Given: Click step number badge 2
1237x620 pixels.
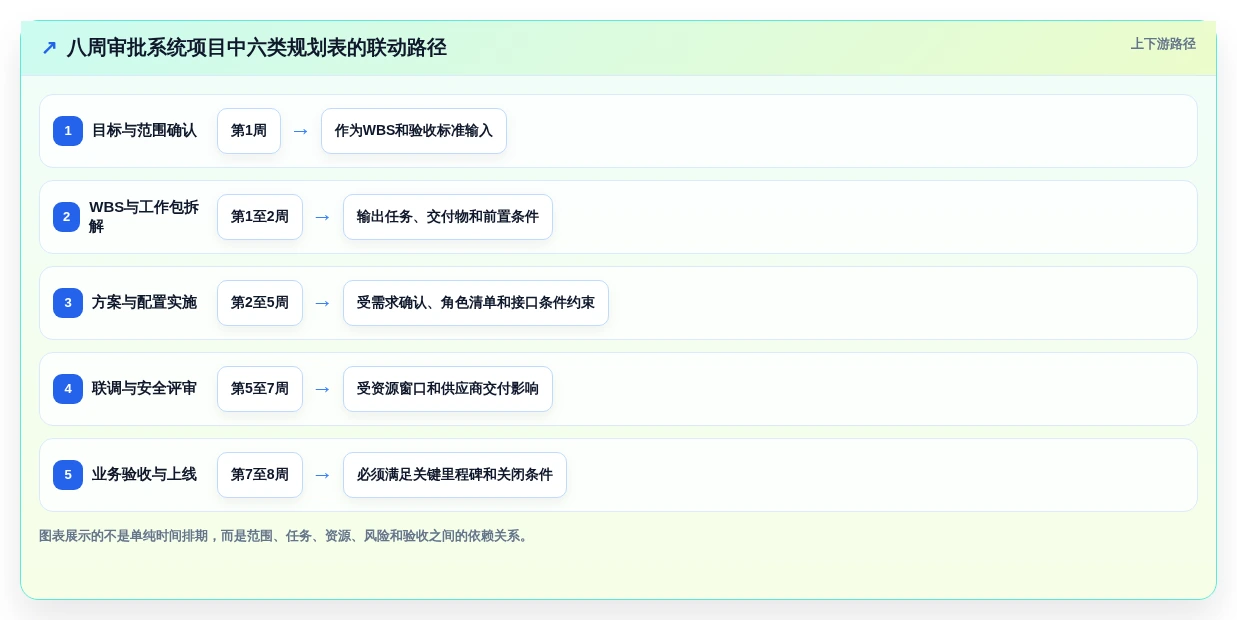Looking at the screenshot, I should 66,217.
